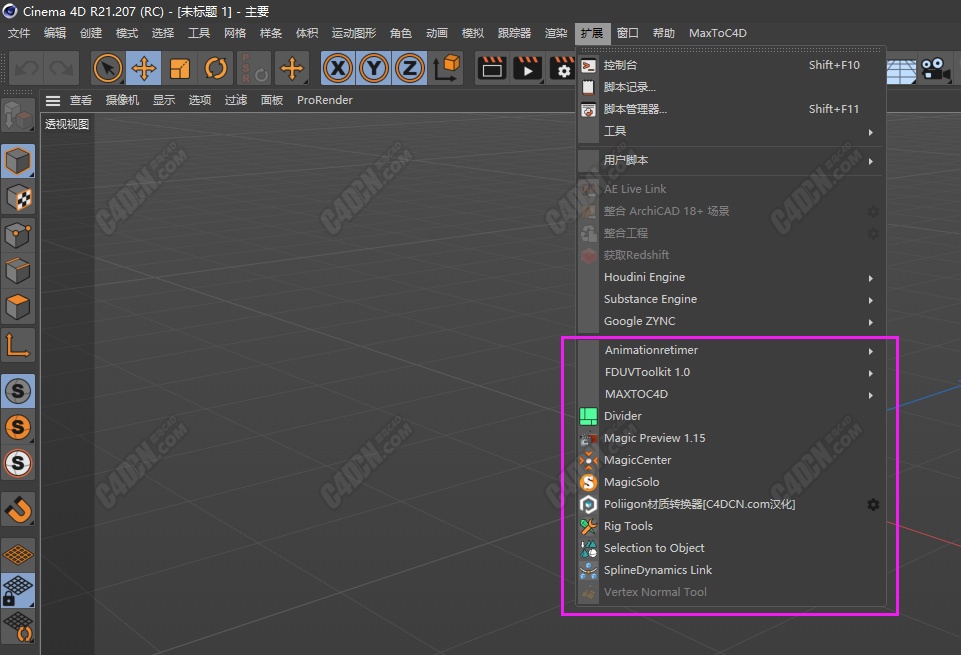Screen dimensions: 961x655
Task: Expand the Substance Engine submenu
Action: click(x=732, y=299)
